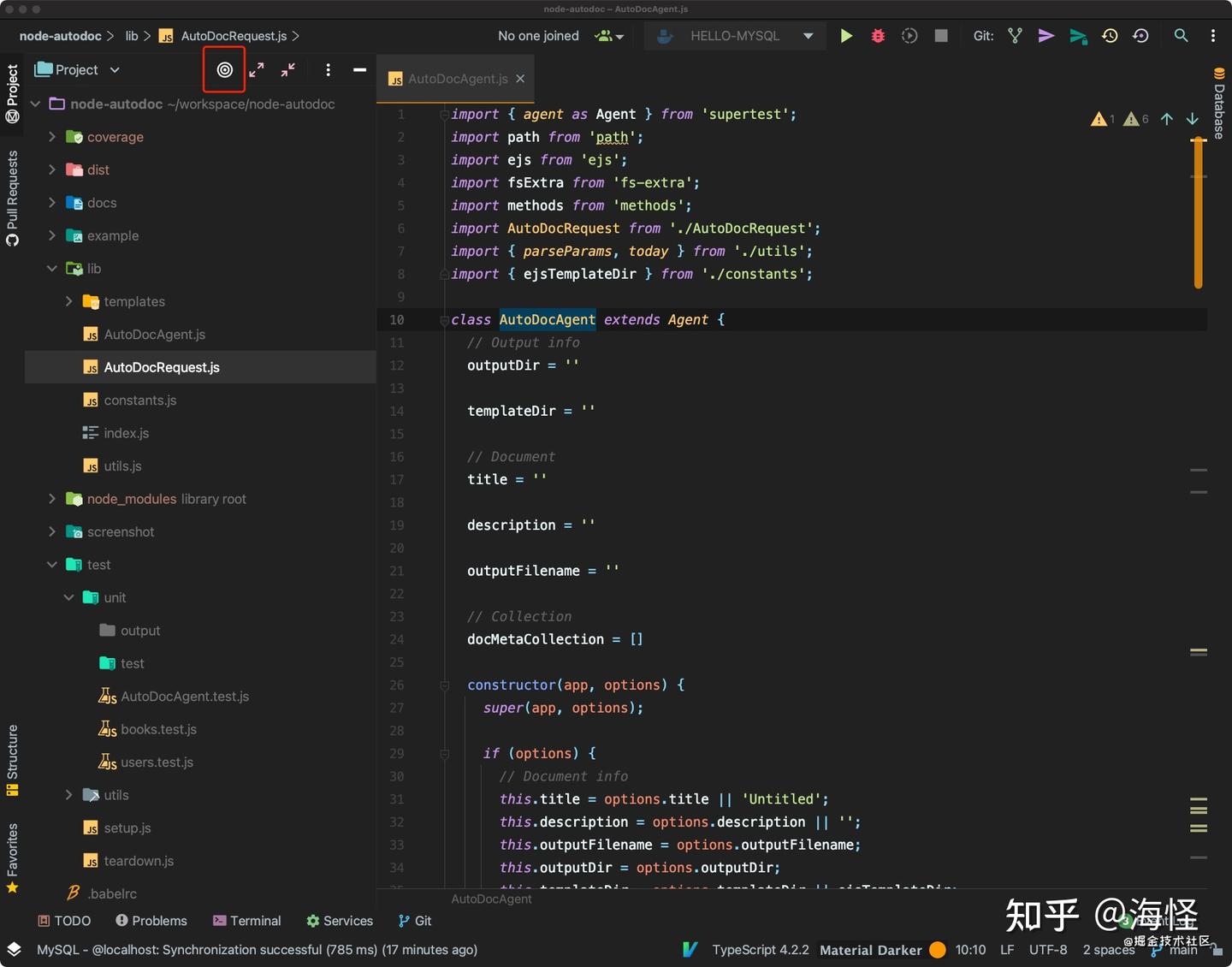The image size is (1232, 967).
Task: Open the Update Project git icon
Action: coord(1110,36)
